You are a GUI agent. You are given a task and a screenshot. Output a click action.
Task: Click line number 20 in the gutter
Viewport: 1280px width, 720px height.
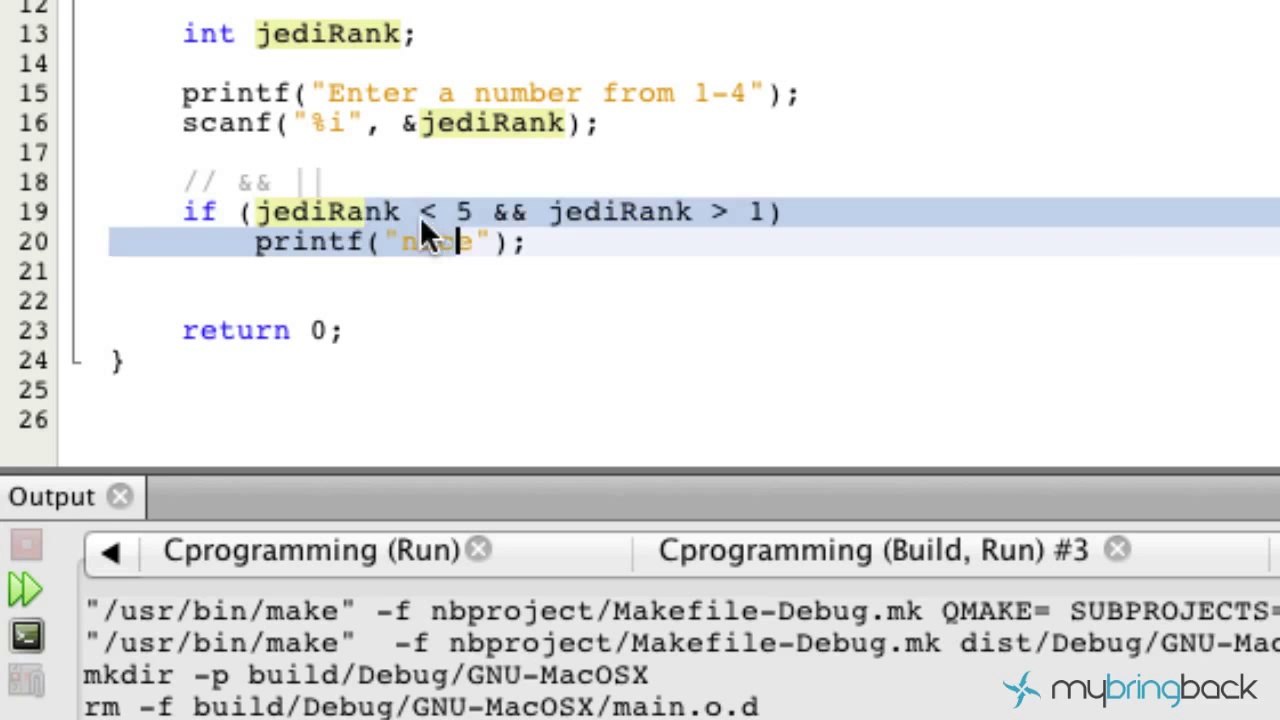point(33,242)
